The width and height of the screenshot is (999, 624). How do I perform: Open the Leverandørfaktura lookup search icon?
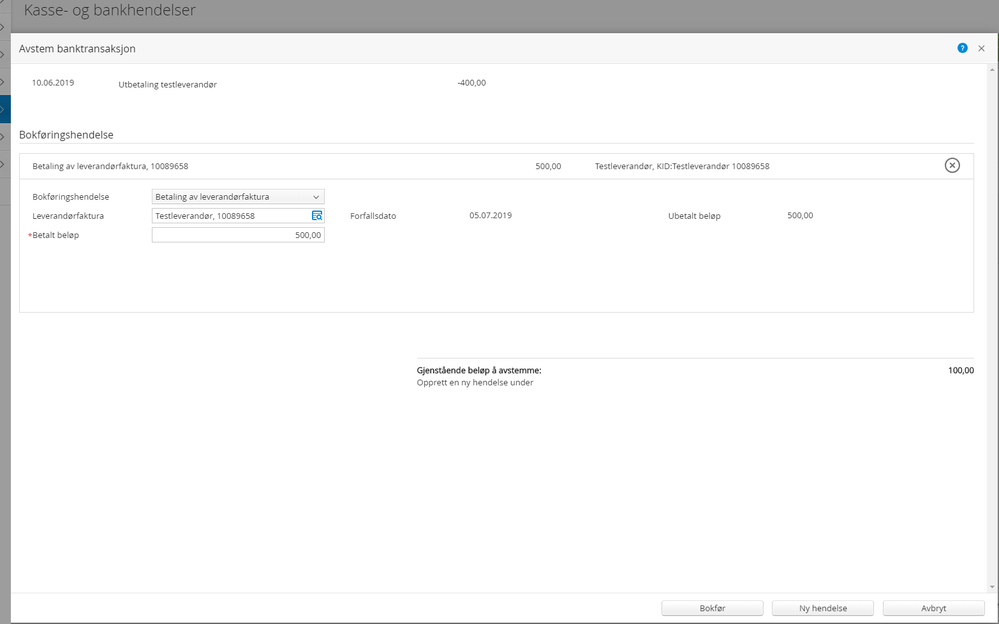pyautogui.click(x=317, y=216)
